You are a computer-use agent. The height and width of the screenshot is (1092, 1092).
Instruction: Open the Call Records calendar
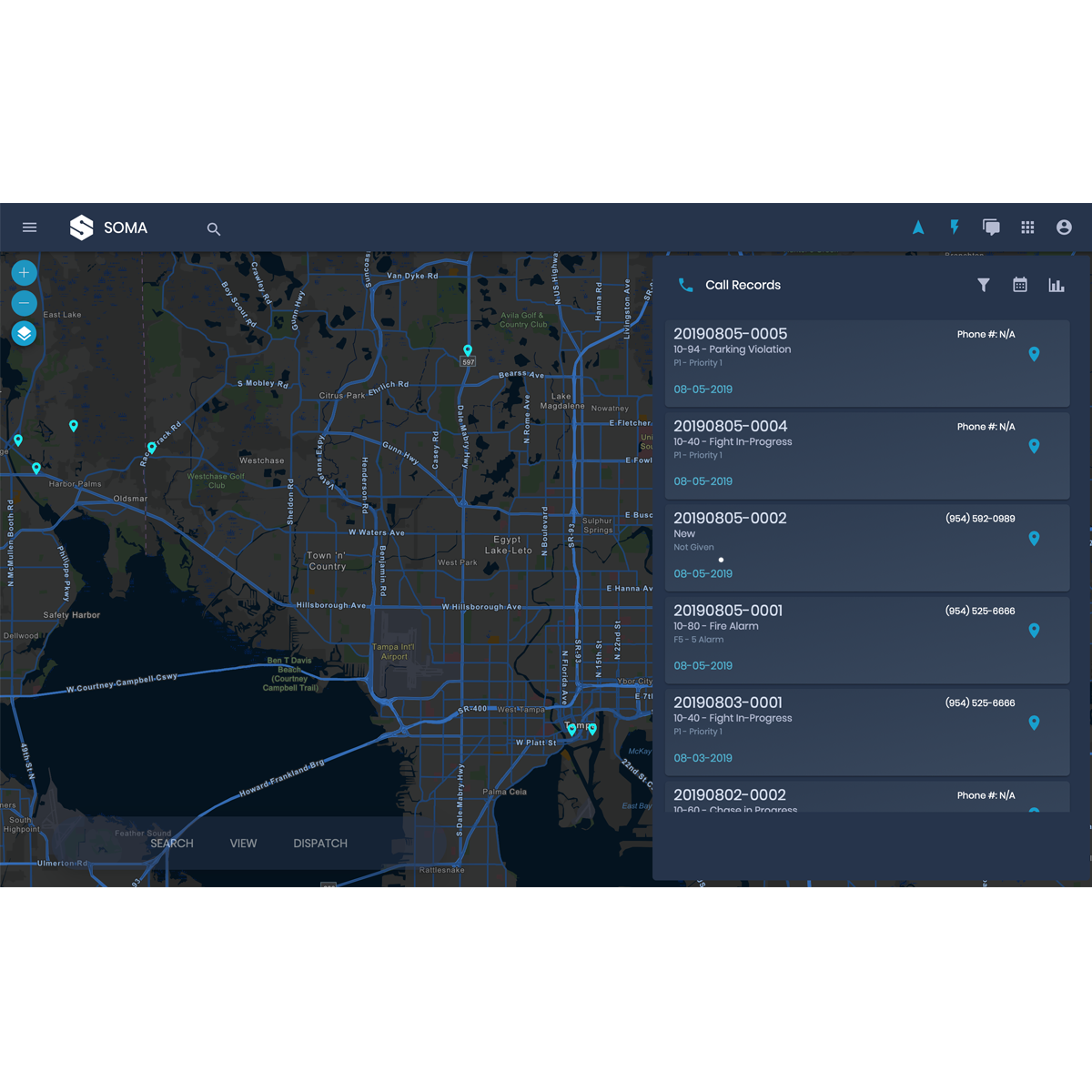(x=1020, y=285)
